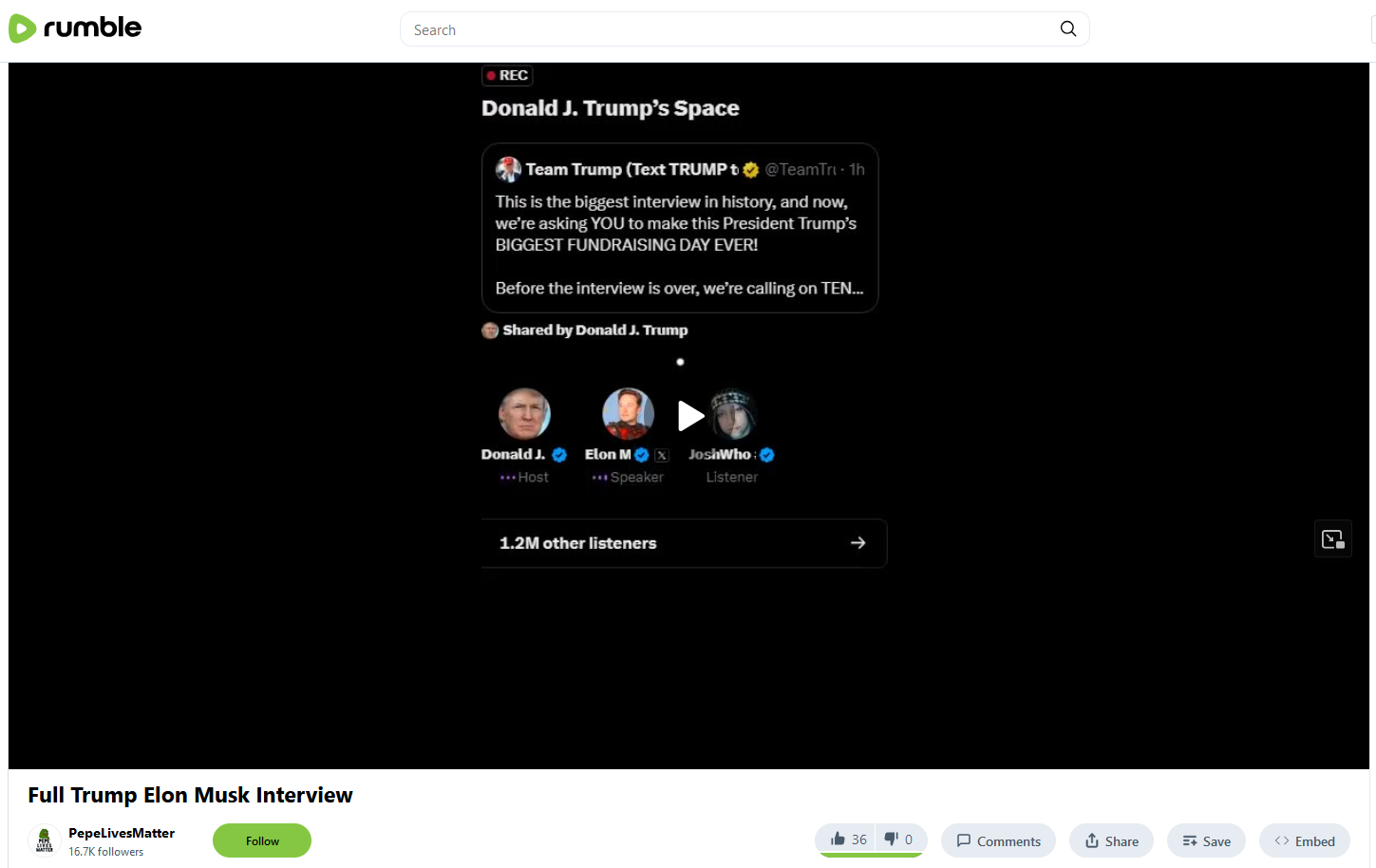Click the Shared by Donald J. Trump avatar
The image size is (1376, 868).
click(x=490, y=330)
